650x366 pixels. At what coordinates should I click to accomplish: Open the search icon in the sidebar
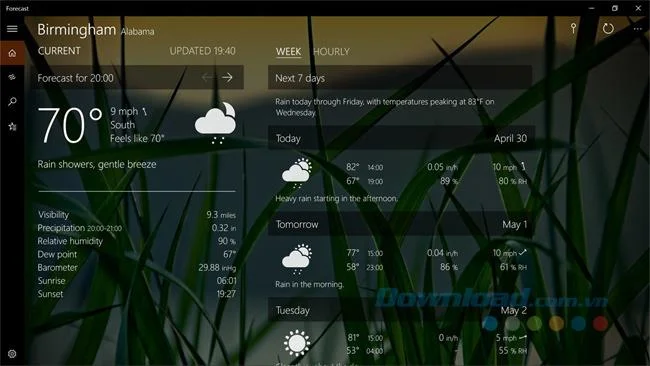(x=12, y=102)
